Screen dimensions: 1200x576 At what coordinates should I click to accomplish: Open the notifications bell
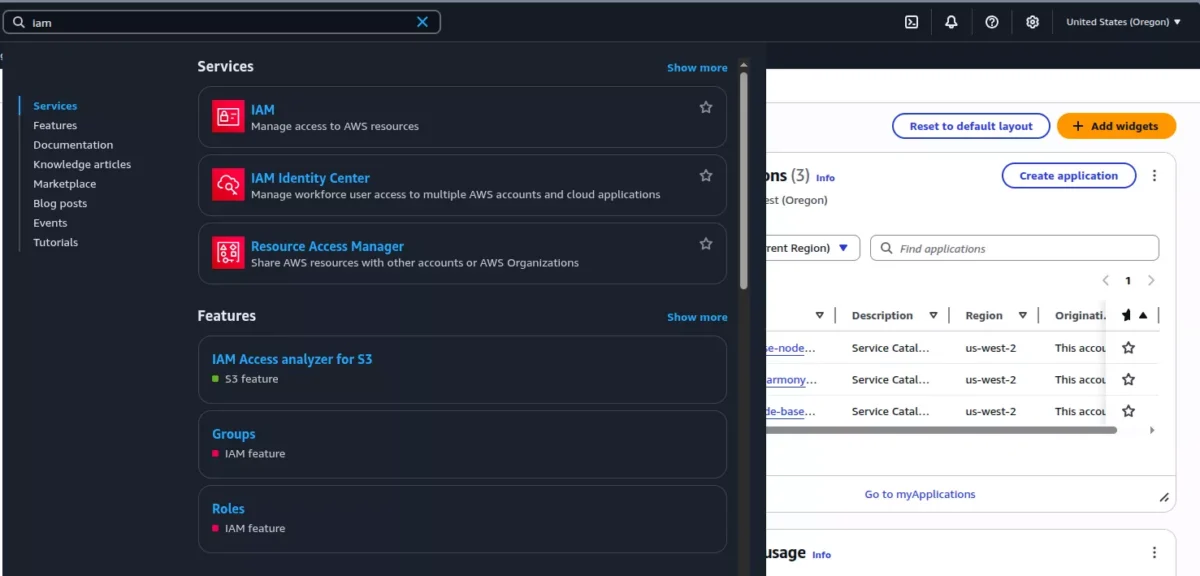951,22
